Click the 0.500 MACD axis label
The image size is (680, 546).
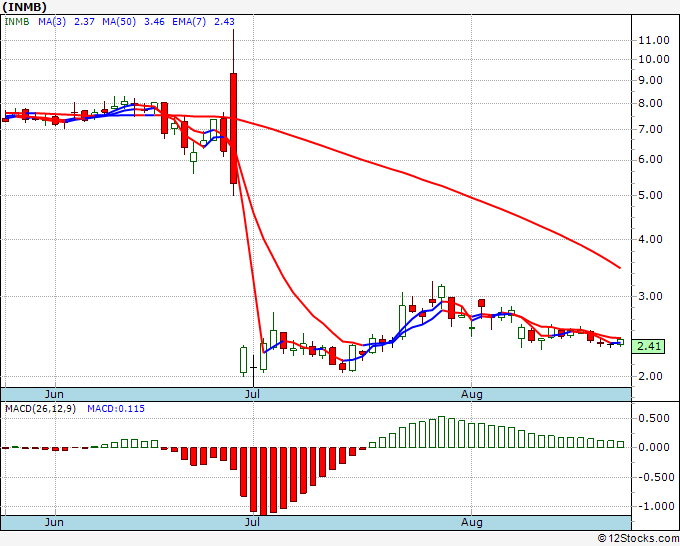click(654, 418)
